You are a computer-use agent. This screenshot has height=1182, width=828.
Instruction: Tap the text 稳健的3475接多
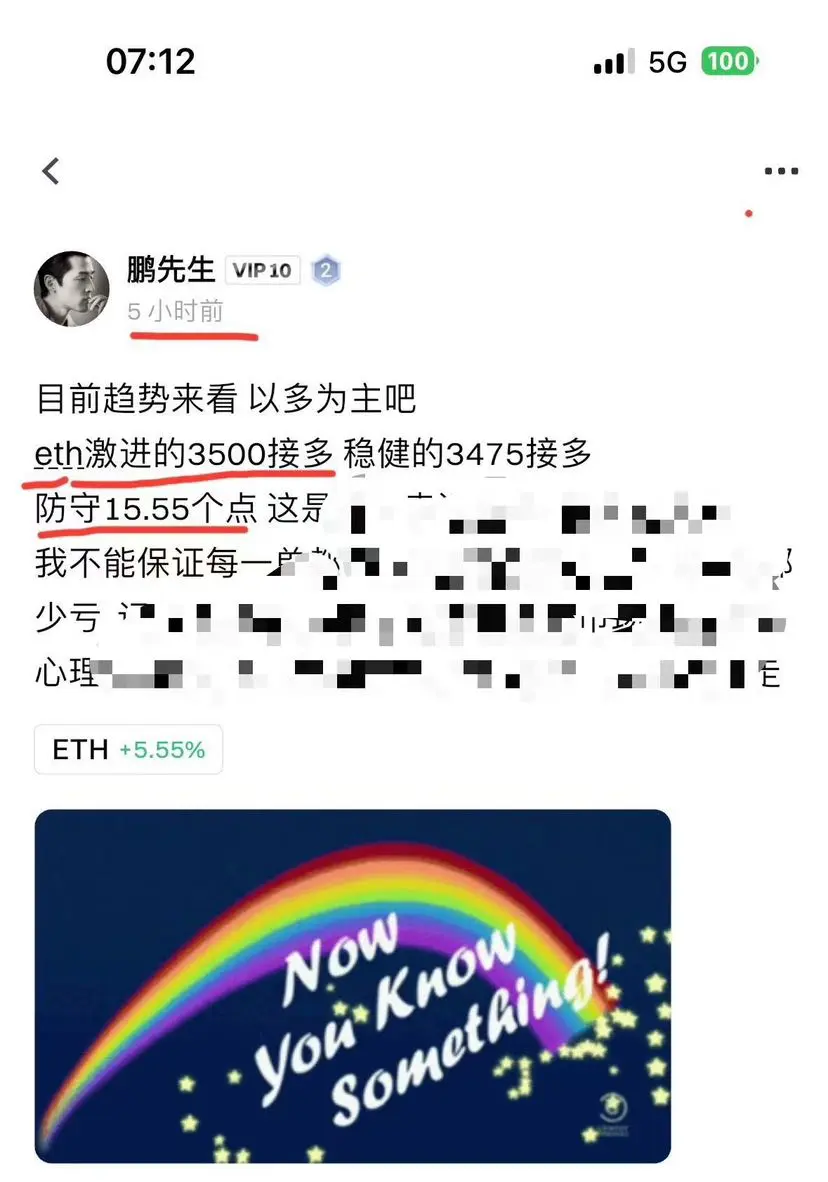click(x=467, y=455)
